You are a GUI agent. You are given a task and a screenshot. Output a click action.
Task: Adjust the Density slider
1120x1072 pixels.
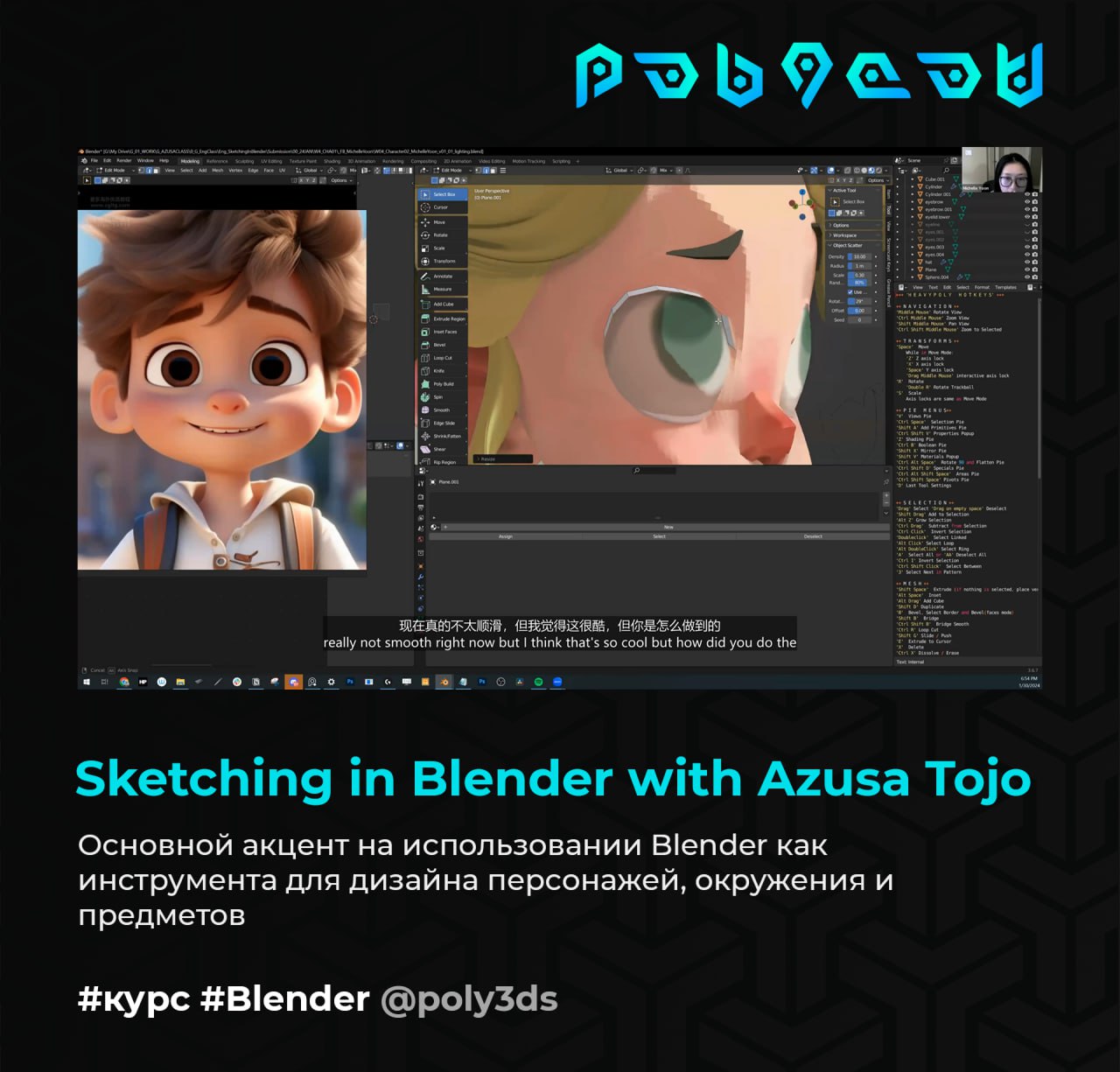pos(859,256)
